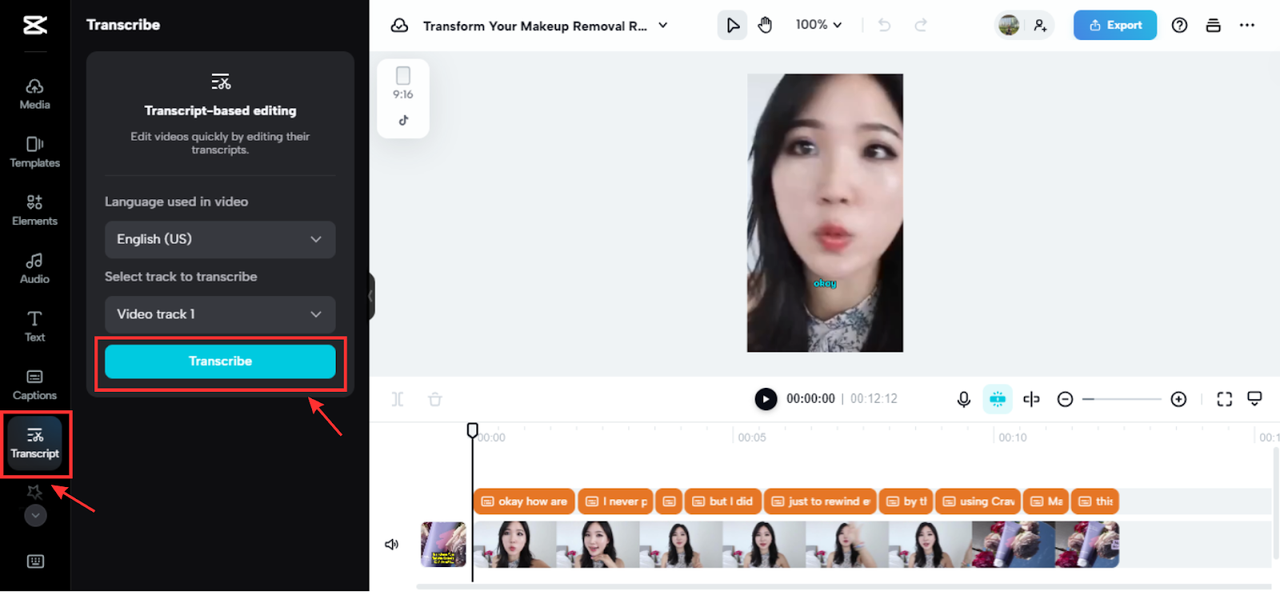Click the timeline playhead marker
This screenshot has height=595, width=1280.
pyautogui.click(x=472, y=430)
